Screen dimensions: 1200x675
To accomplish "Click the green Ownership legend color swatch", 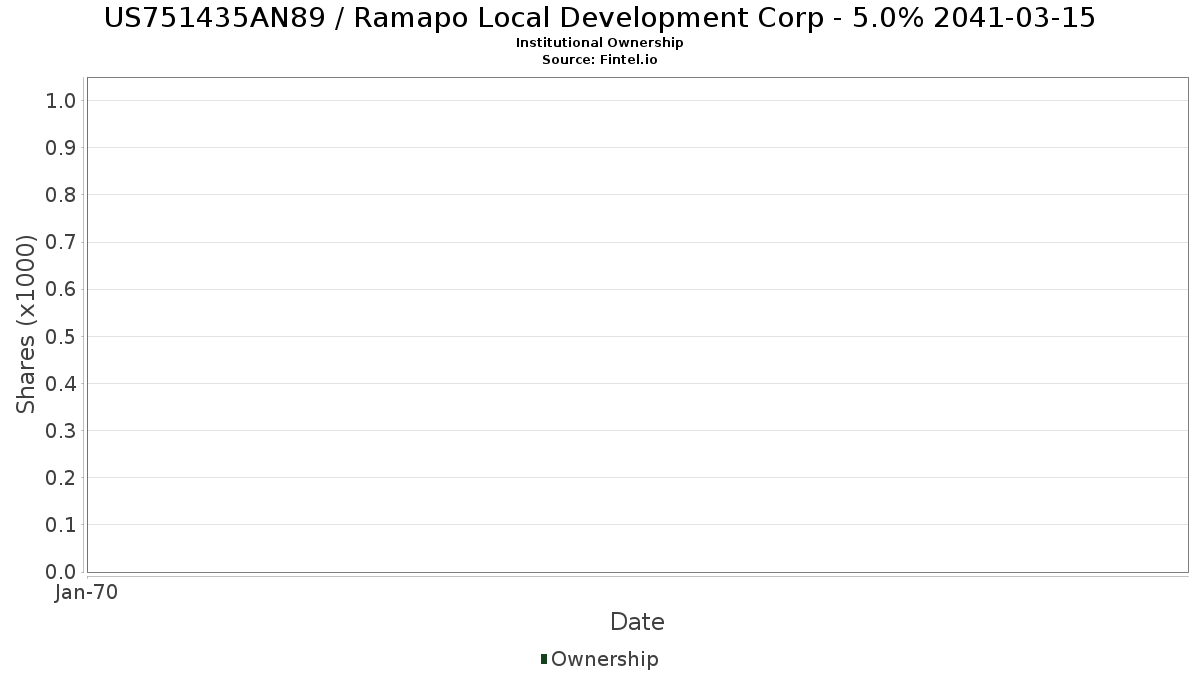I will pyautogui.click(x=544, y=658).
